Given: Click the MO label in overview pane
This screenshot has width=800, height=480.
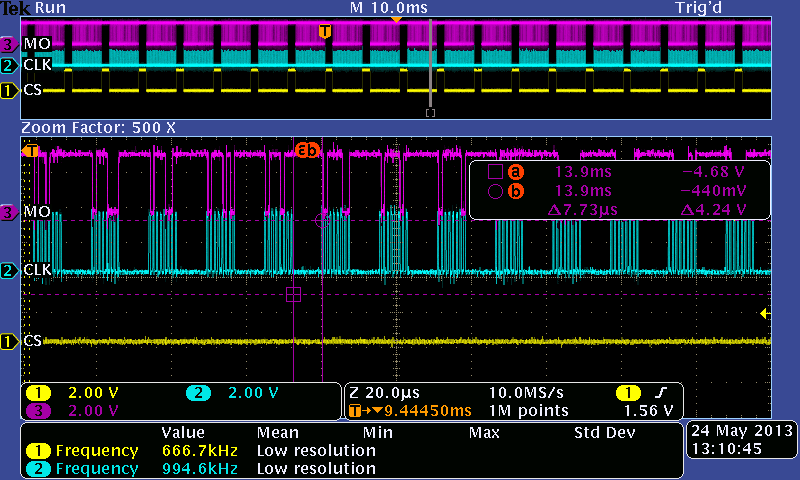Looking at the screenshot, I should click(x=37, y=44).
